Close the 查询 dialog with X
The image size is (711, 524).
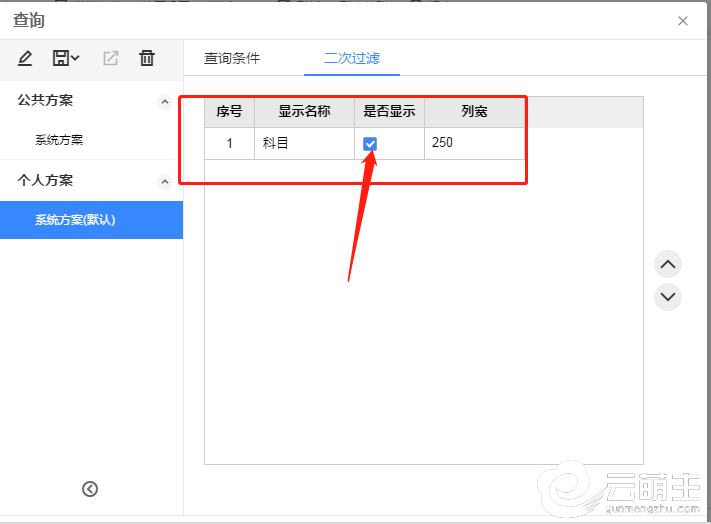tap(683, 21)
